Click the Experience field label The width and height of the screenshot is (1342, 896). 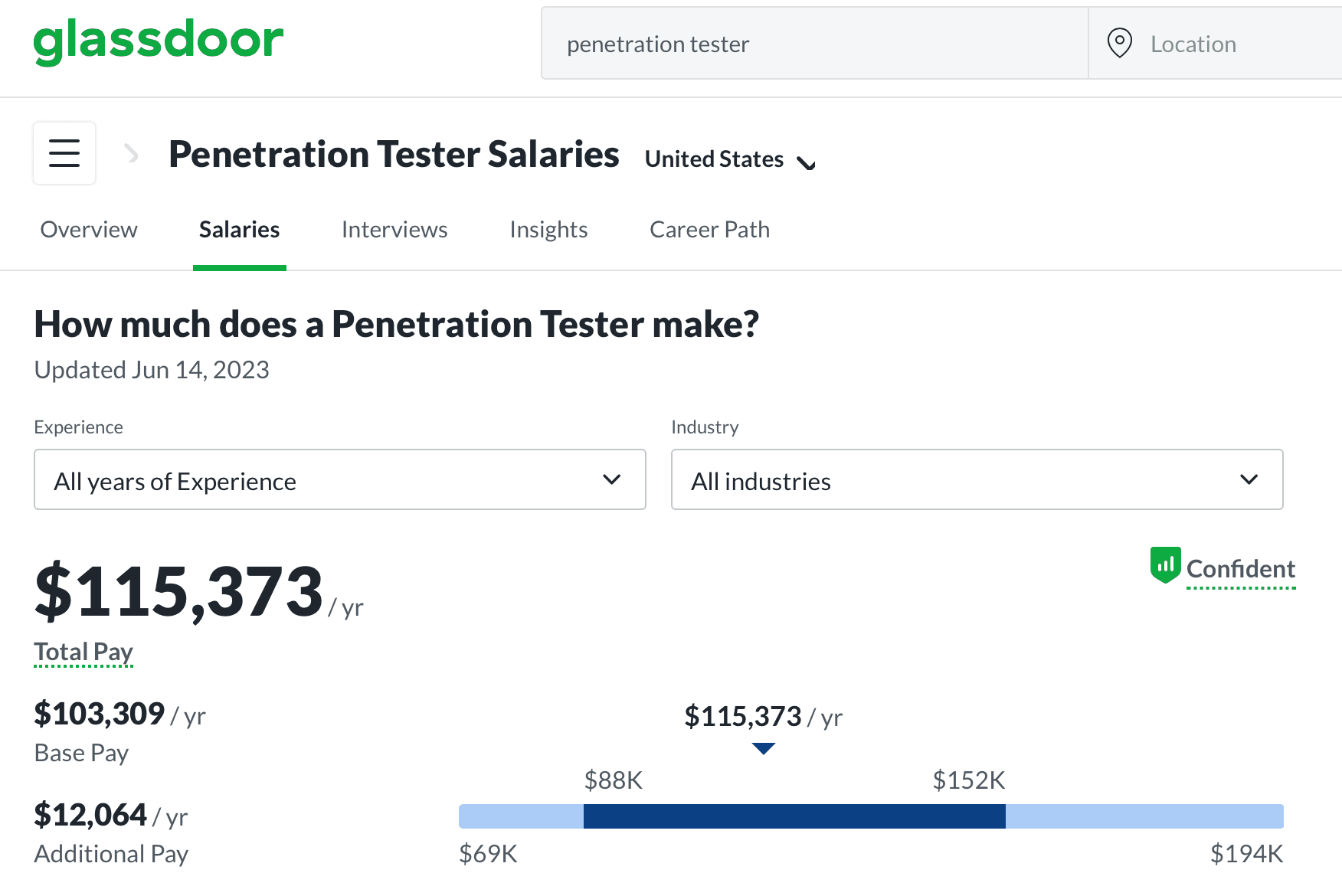(x=78, y=427)
